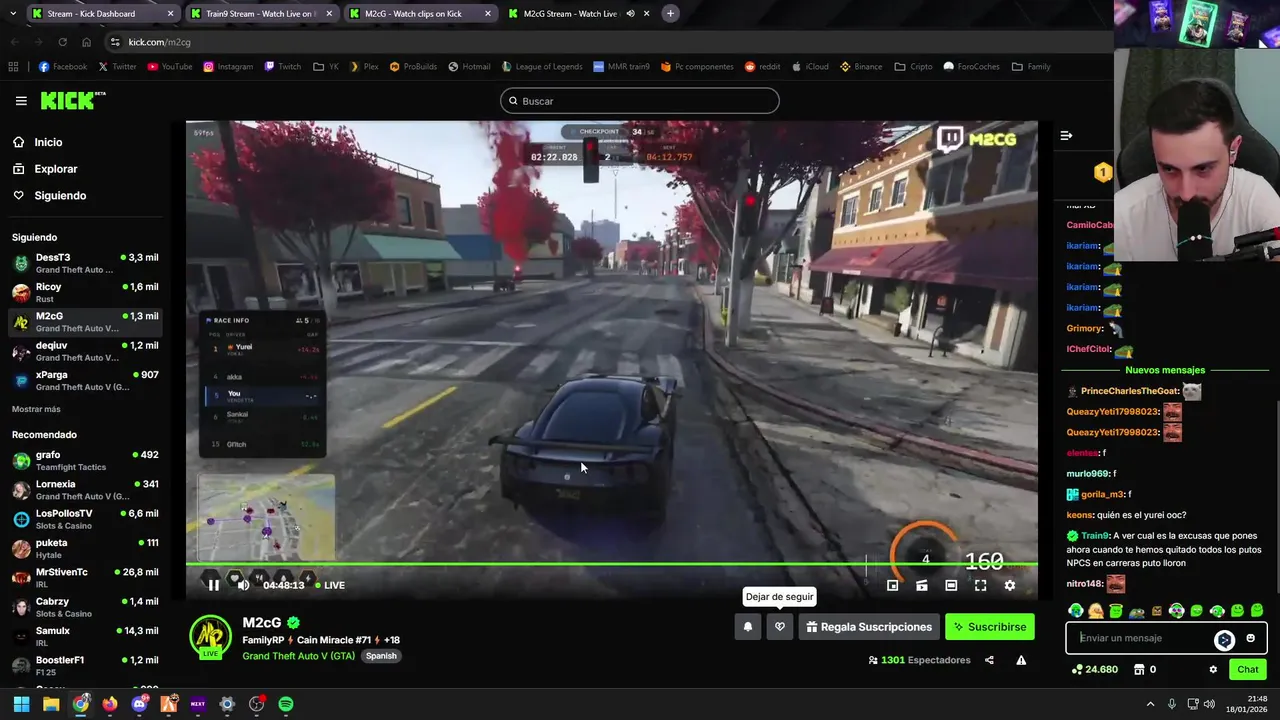Open xParga channel in followed list
Image resolution: width=1280 pixels, height=720 pixels.
(x=85, y=380)
